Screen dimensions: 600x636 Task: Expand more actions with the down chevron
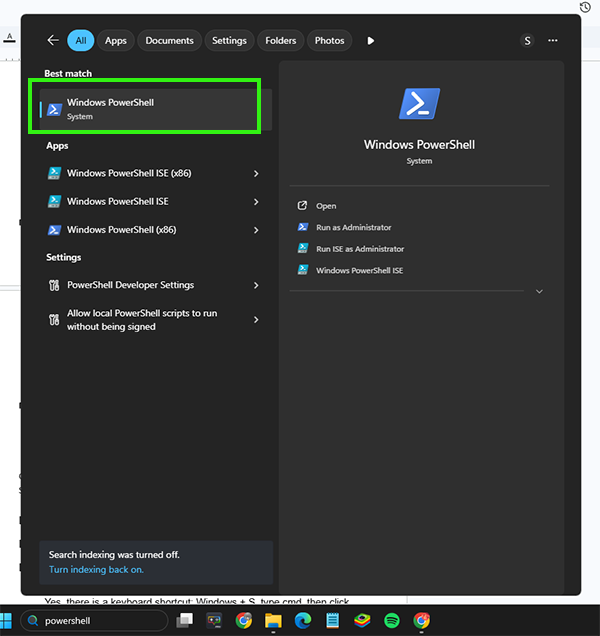click(539, 292)
